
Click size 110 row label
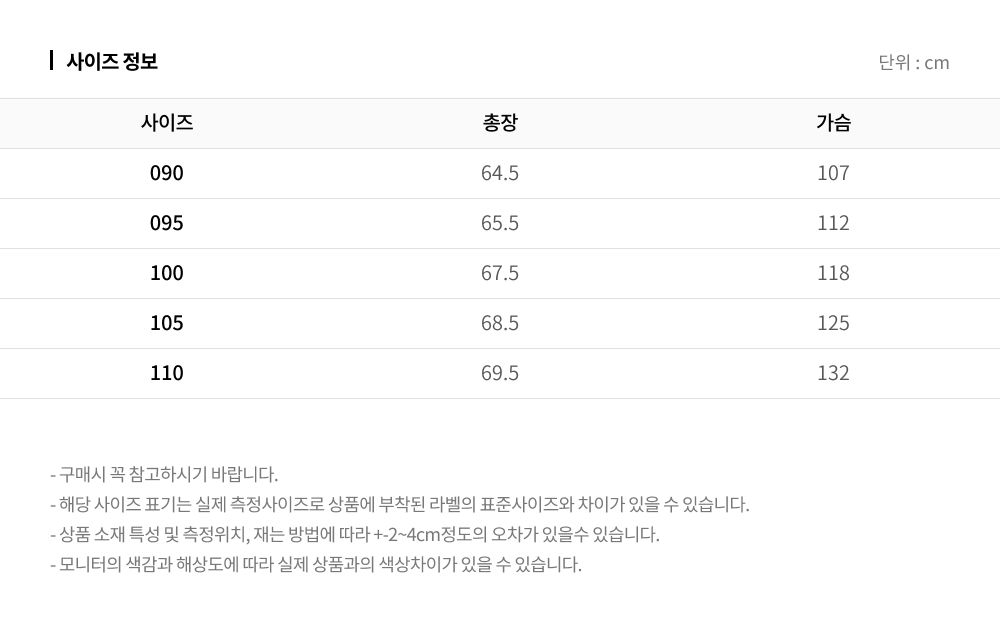166,373
